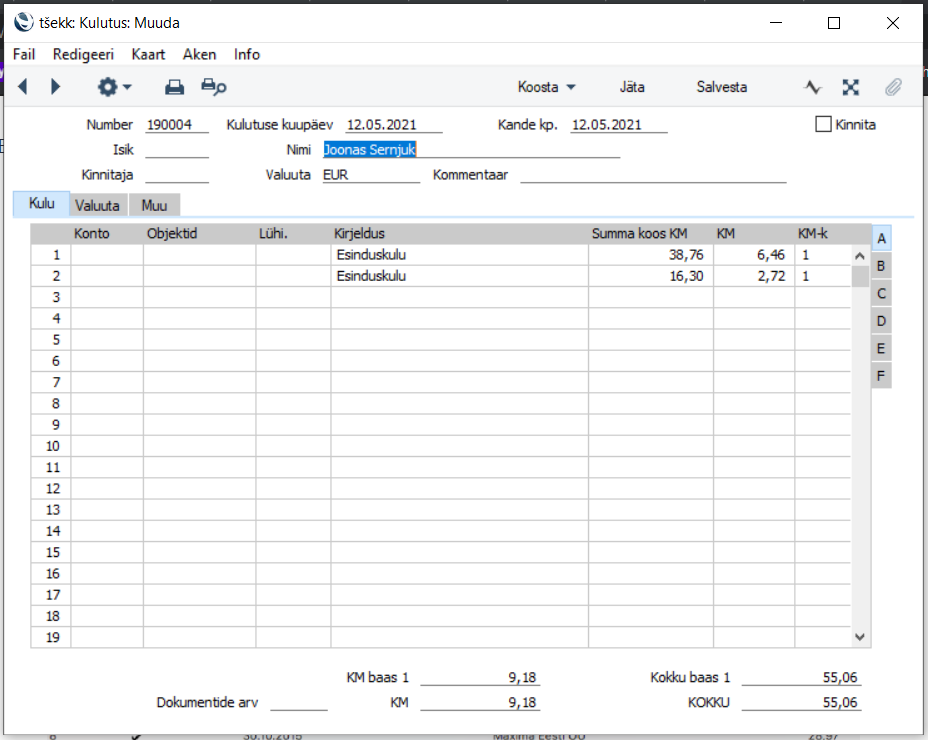Viewport: 928px width, 740px height.
Task: Switch to the Valuuta tab
Action: click(98, 205)
